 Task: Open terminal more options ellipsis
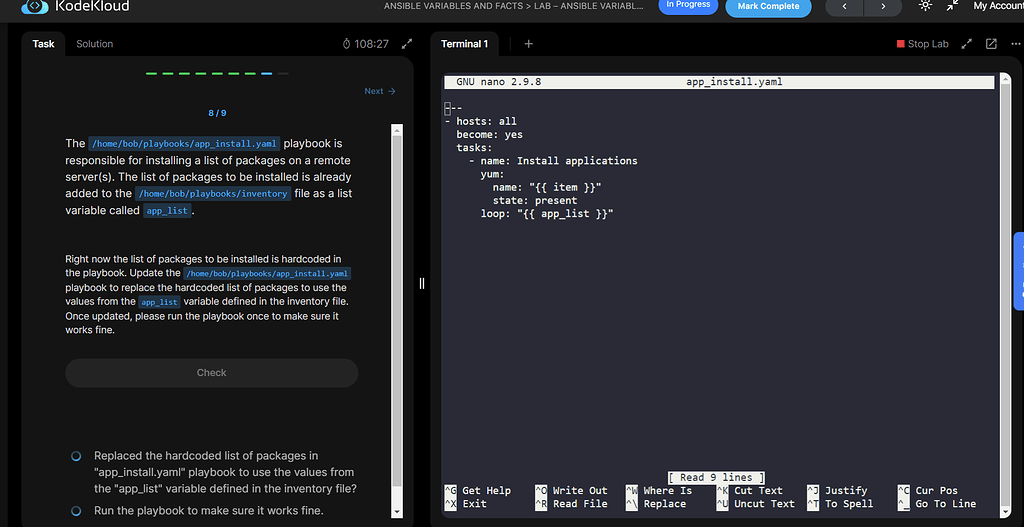(1014, 44)
